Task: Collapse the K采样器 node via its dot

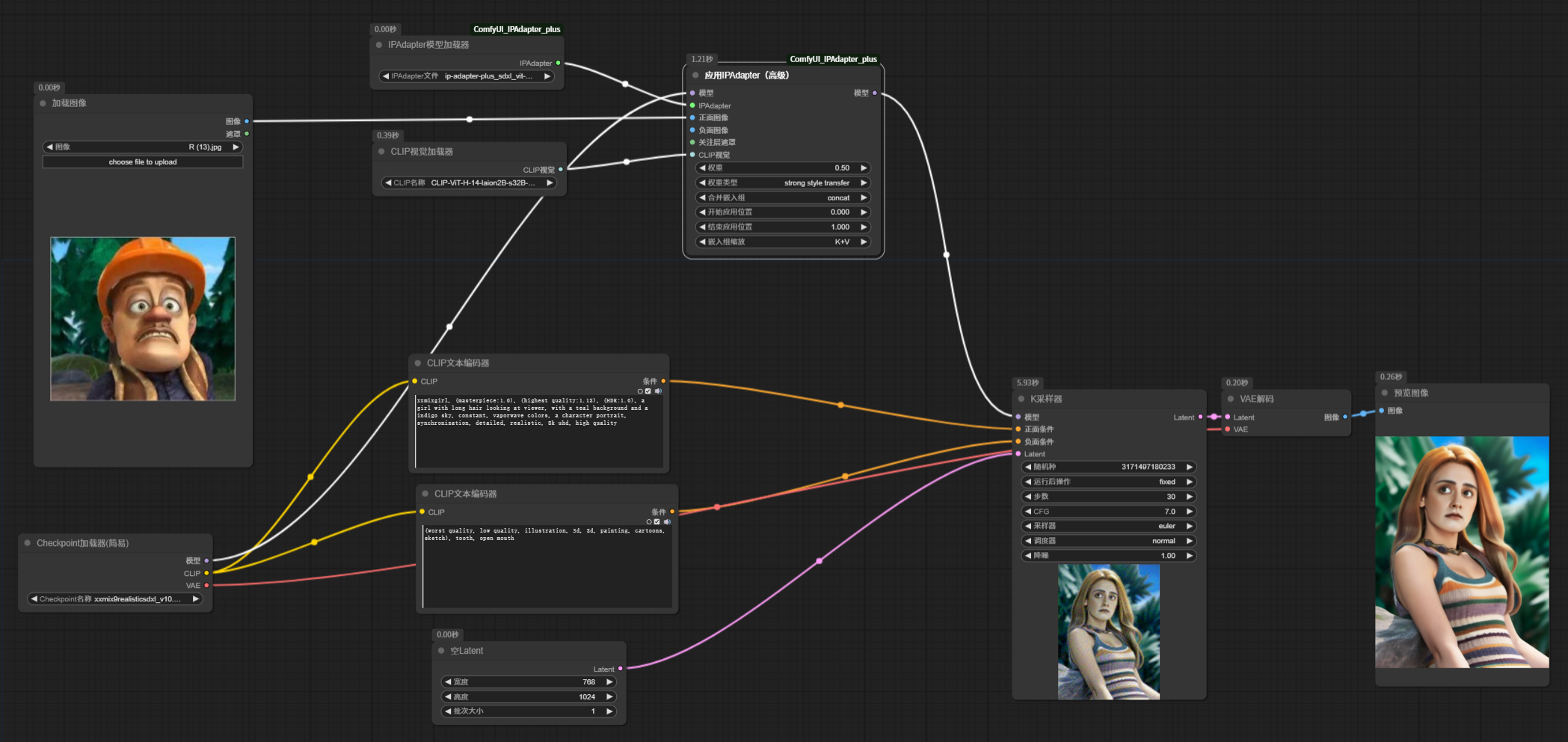Action: [x=1021, y=399]
